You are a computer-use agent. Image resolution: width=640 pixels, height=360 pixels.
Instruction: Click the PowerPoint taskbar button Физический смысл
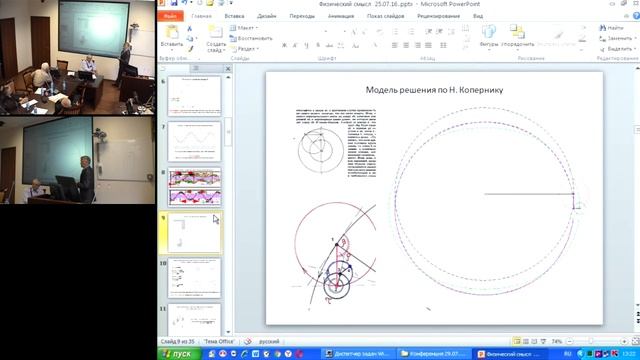click(x=509, y=354)
